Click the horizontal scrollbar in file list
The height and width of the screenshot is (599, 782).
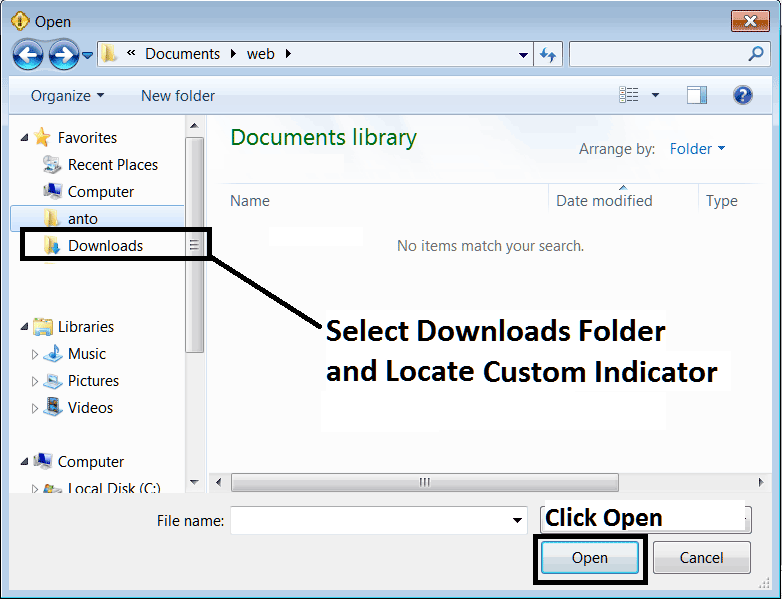424,482
